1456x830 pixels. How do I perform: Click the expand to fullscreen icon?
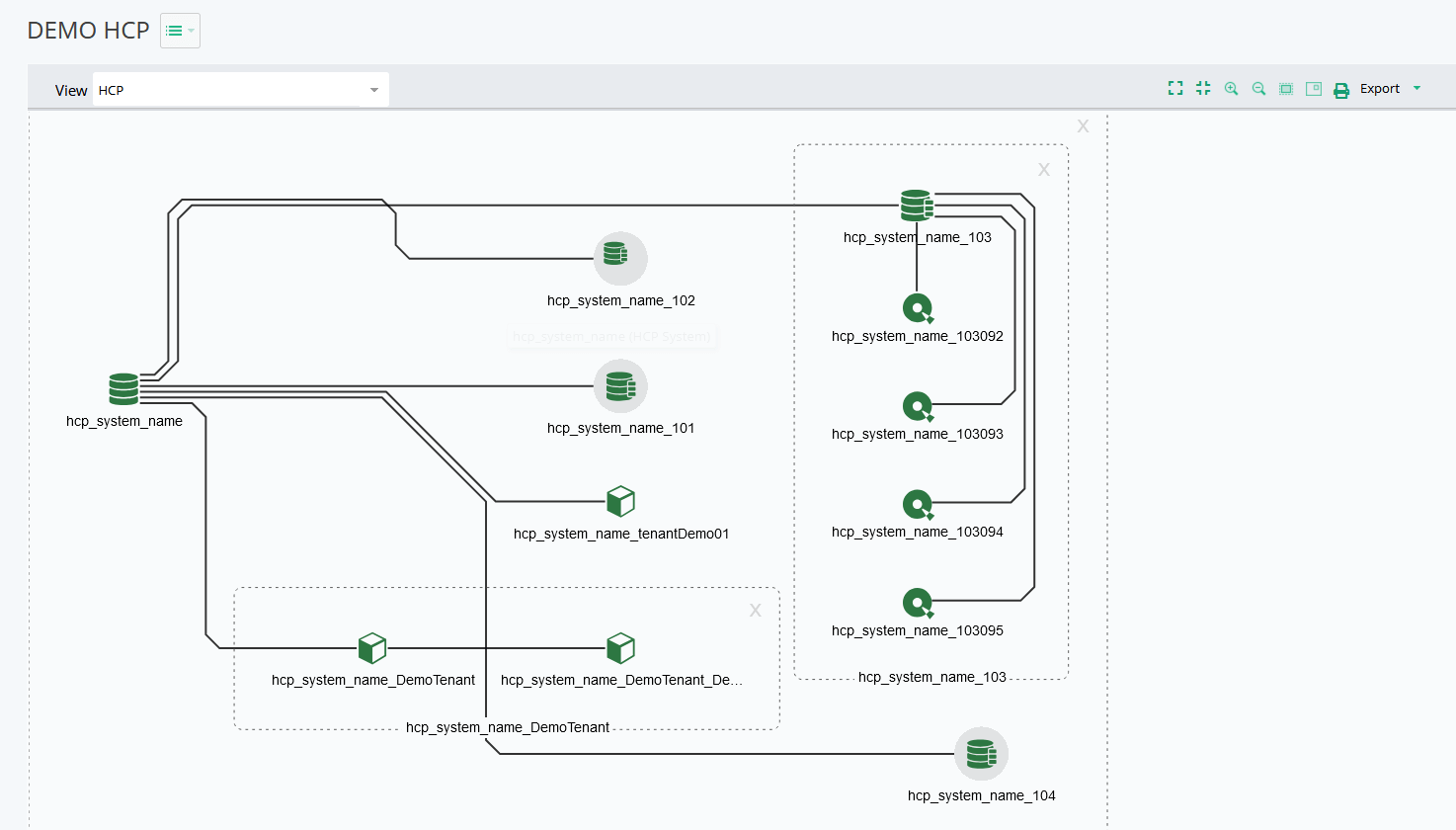[x=1175, y=88]
